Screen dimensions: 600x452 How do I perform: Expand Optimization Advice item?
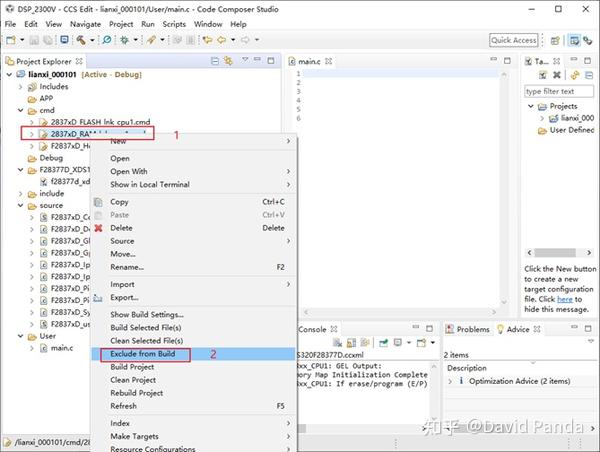tap(452, 381)
